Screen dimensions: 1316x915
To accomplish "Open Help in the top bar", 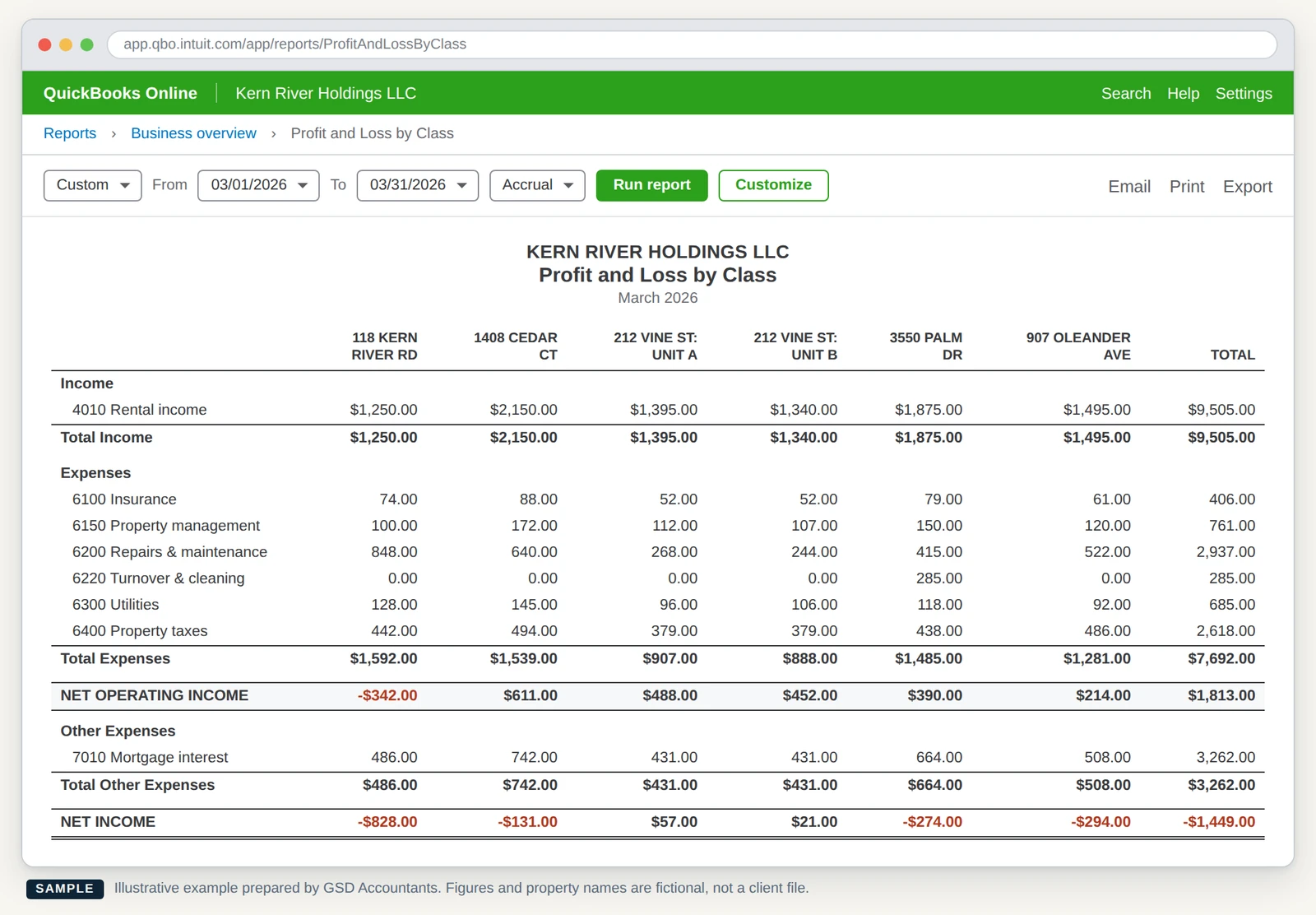I will pyautogui.click(x=1183, y=93).
